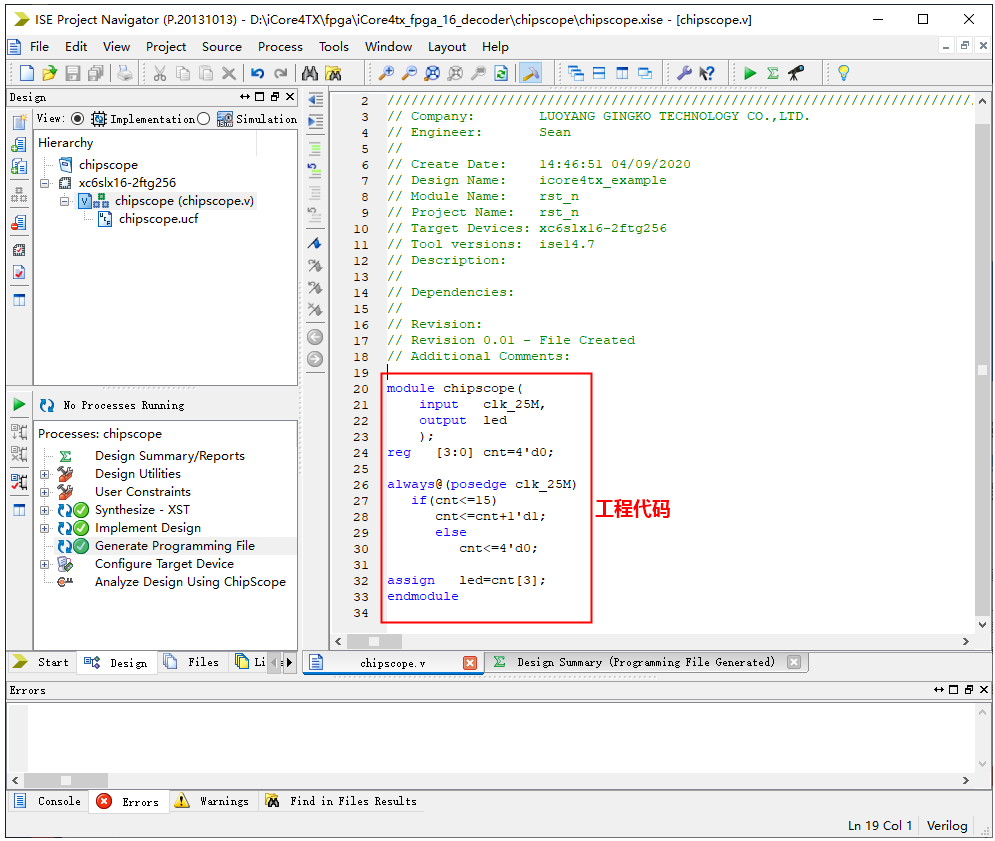Click the wrench preferences icon
995x841 pixels.
click(684, 73)
